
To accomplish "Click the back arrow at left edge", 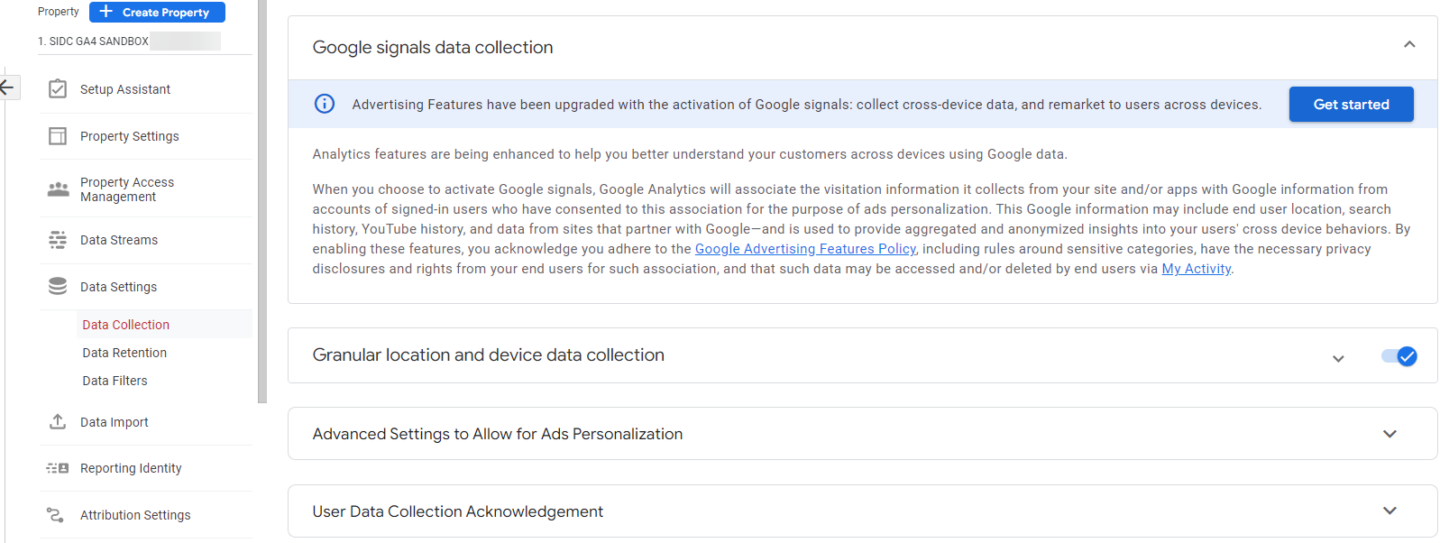I will tap(7, 87).
